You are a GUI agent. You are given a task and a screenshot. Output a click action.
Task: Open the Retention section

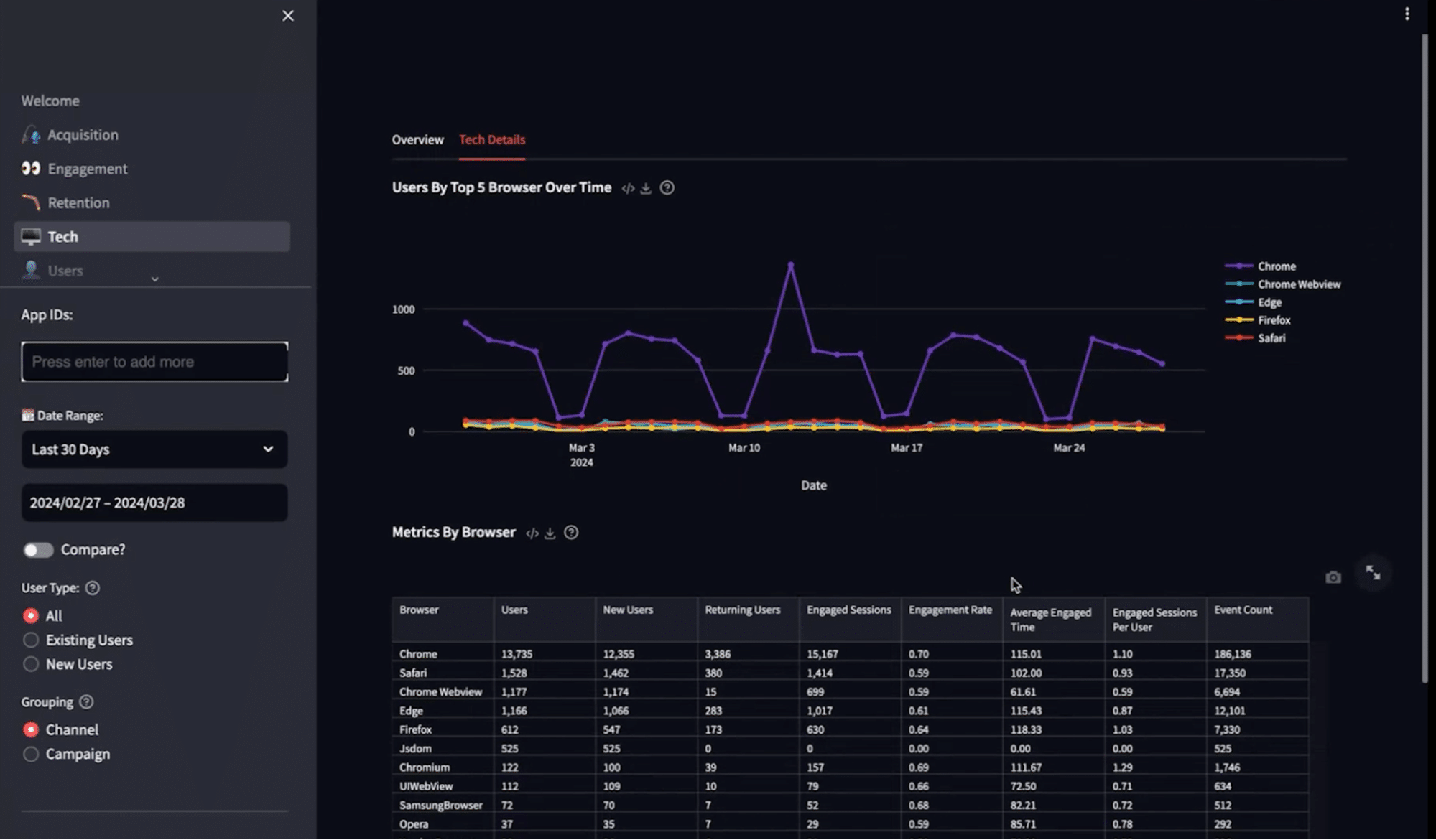pyautogui.click(x=78, y=202)
